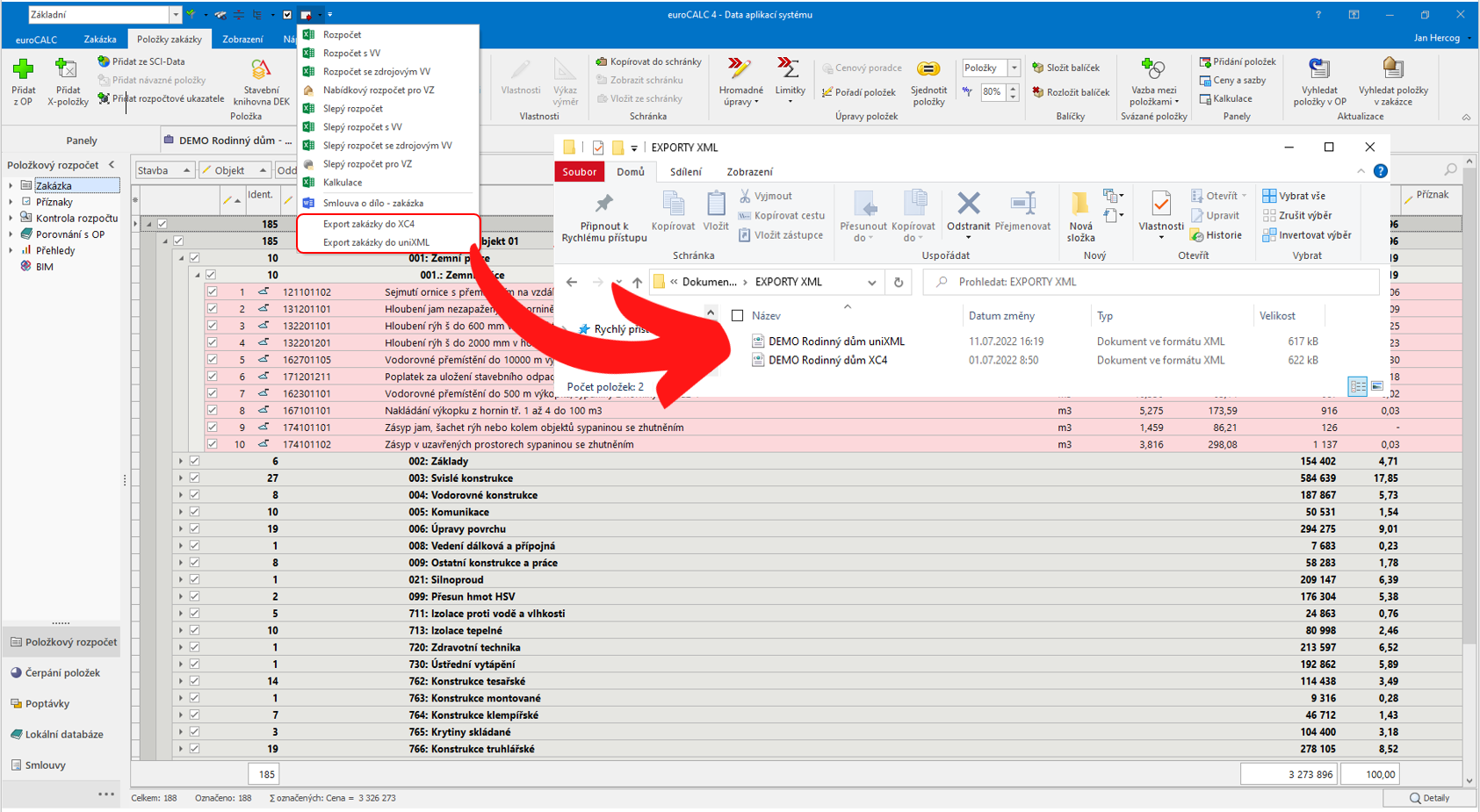Click Přidat rozpočtové ukazatele
This screenshot has height=812, width=1480.
tap(161, 98)
